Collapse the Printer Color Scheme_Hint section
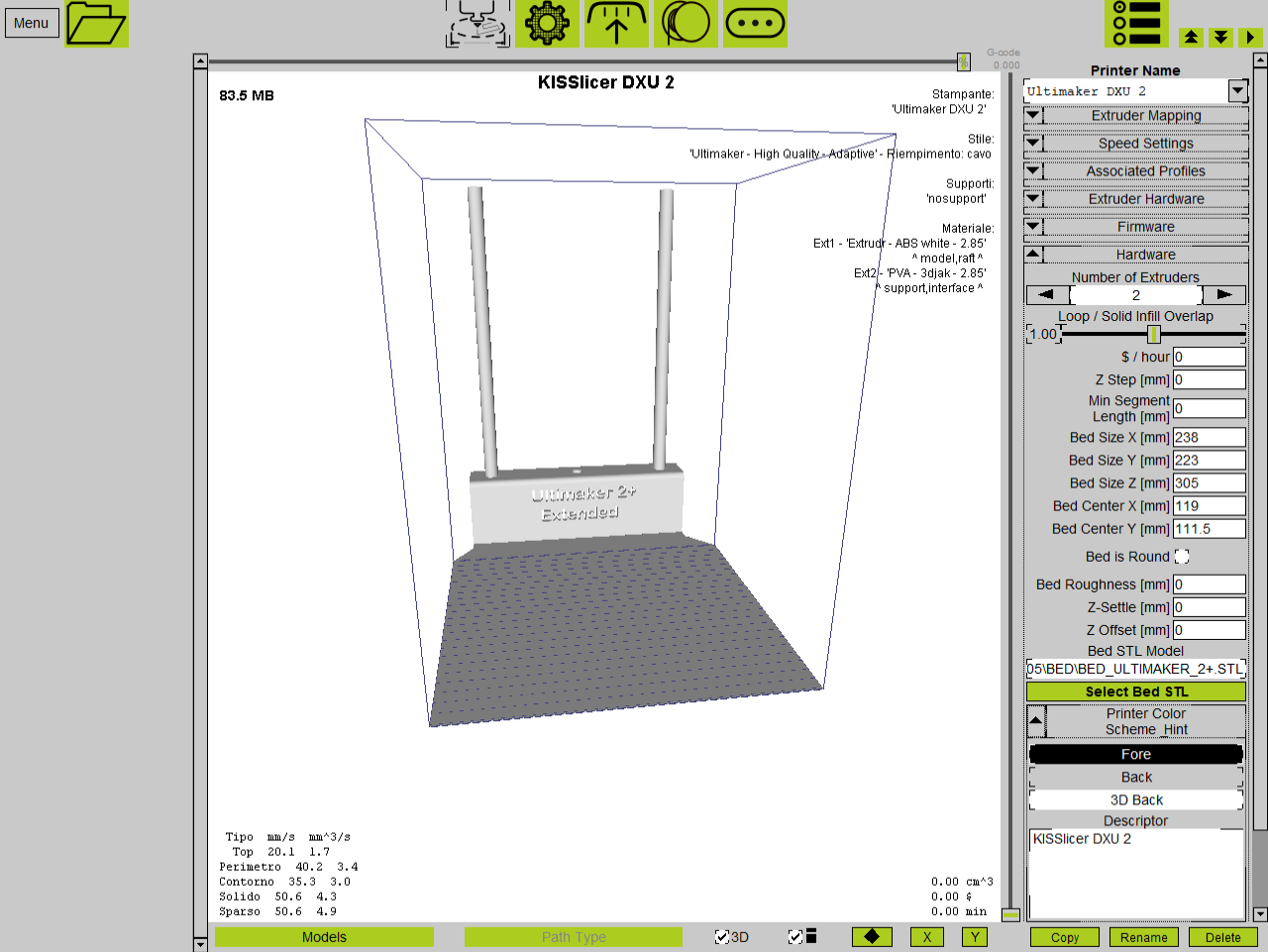1268x952 pixels. tap(1136, 721)
